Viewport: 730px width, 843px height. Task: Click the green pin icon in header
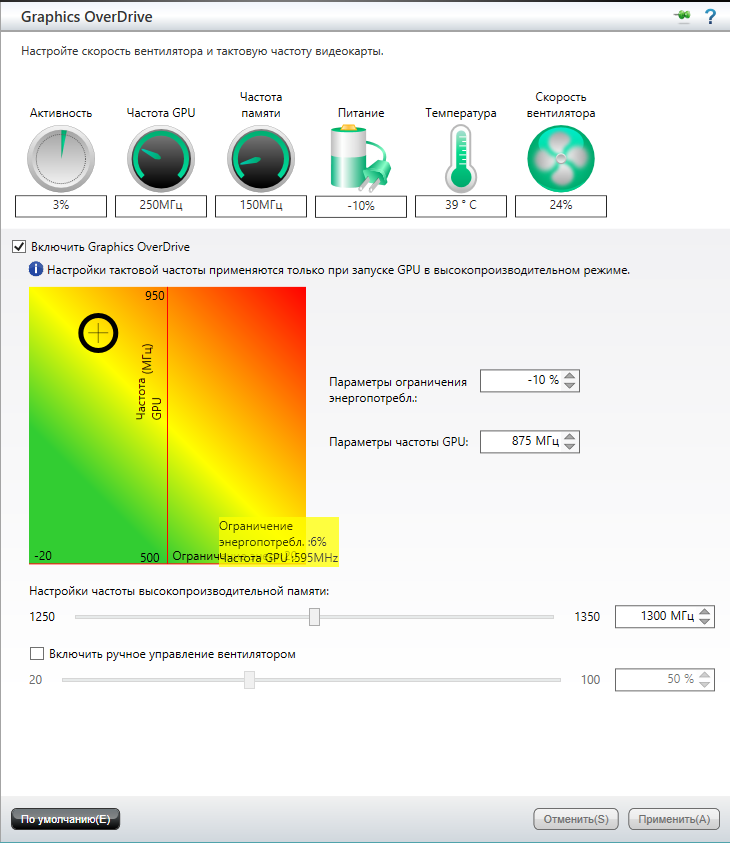[x=683, y=16]
